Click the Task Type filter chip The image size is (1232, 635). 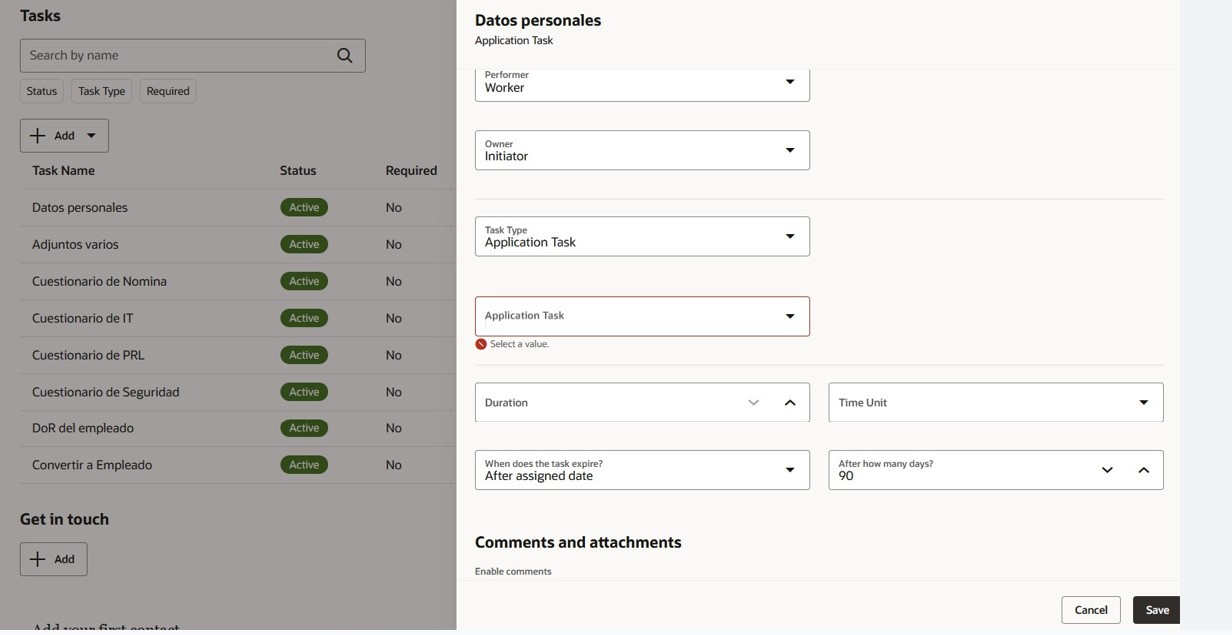coord(102,91)
